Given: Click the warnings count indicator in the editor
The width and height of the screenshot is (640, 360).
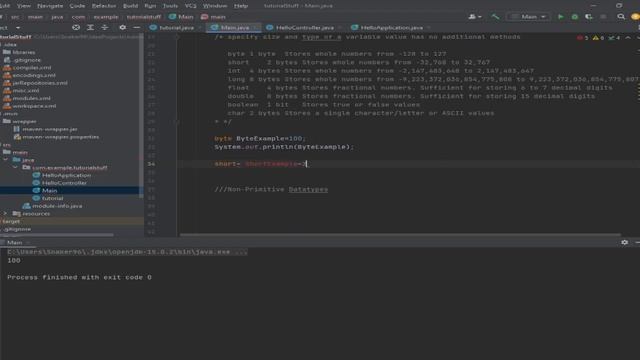Looking at the screenshot, I should pyautogui.click(x=598, y=38).
